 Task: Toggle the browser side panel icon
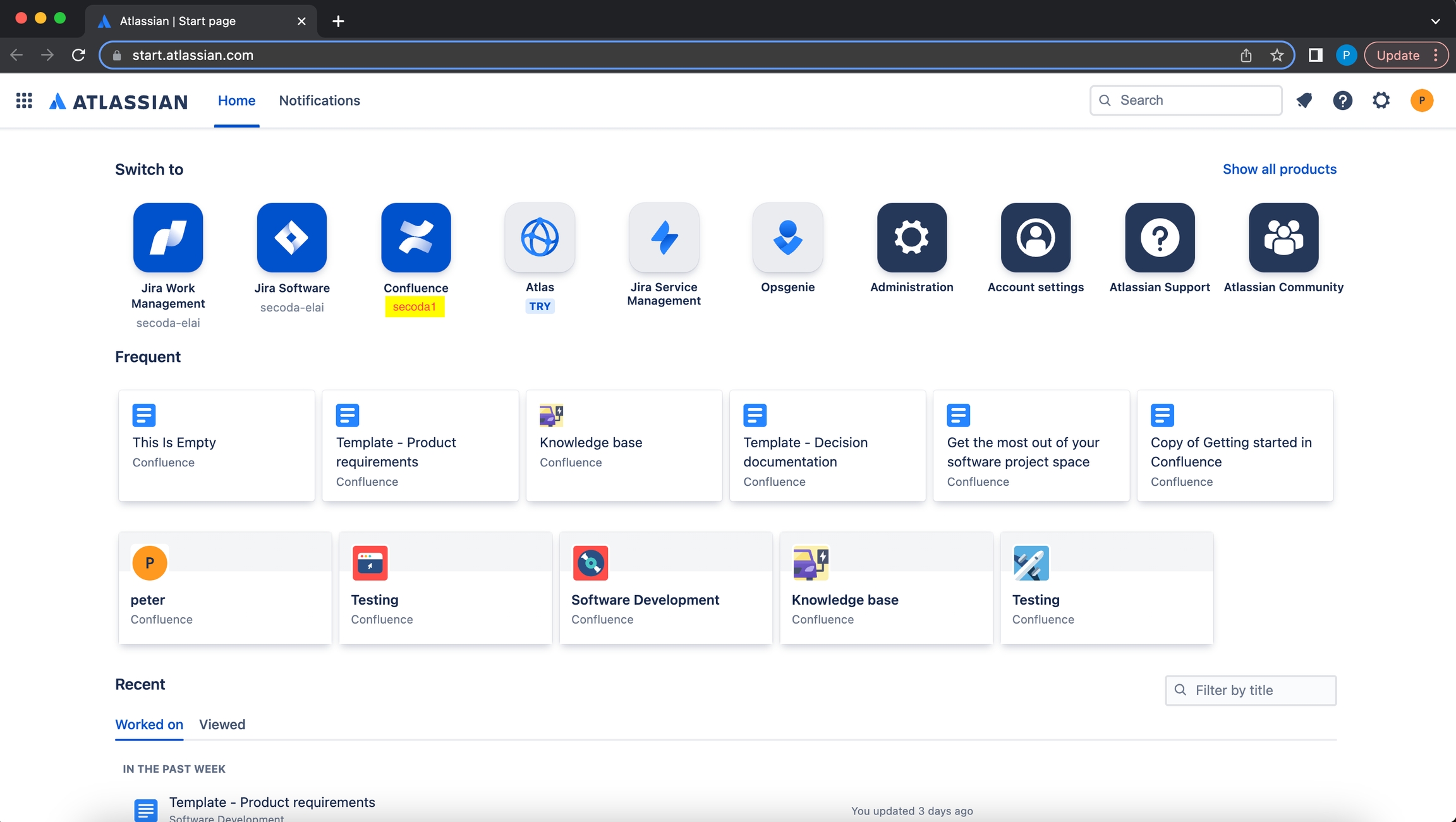(1316, 55)
